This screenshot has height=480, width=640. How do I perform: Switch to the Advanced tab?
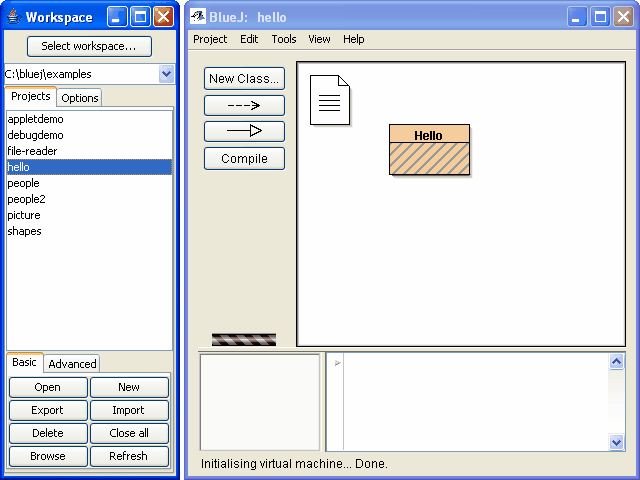point(72,364)
